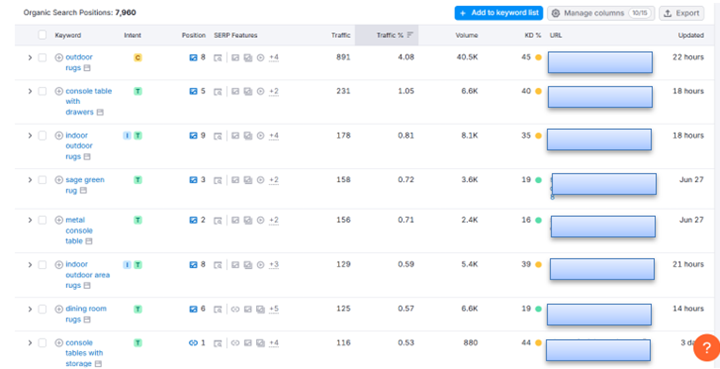Image resolution: width=720 pixels, height=369 pixels.
Task: Open the outdoor rugs keyword link
Action: point(79,62)
